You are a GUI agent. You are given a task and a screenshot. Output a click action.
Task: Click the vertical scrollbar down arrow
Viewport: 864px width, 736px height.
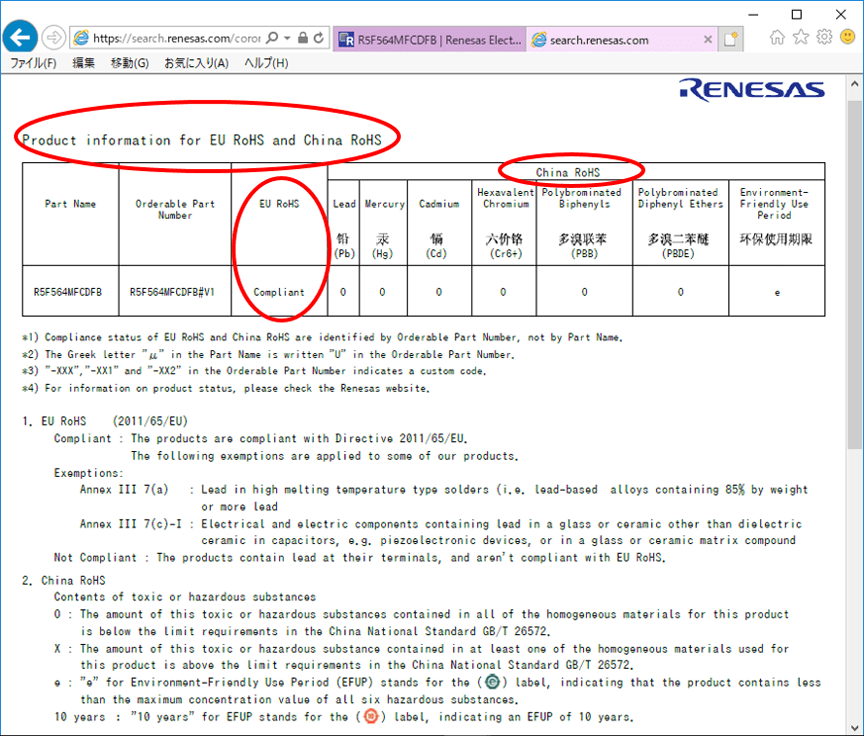pyautogui.click(x=855, y=727)
